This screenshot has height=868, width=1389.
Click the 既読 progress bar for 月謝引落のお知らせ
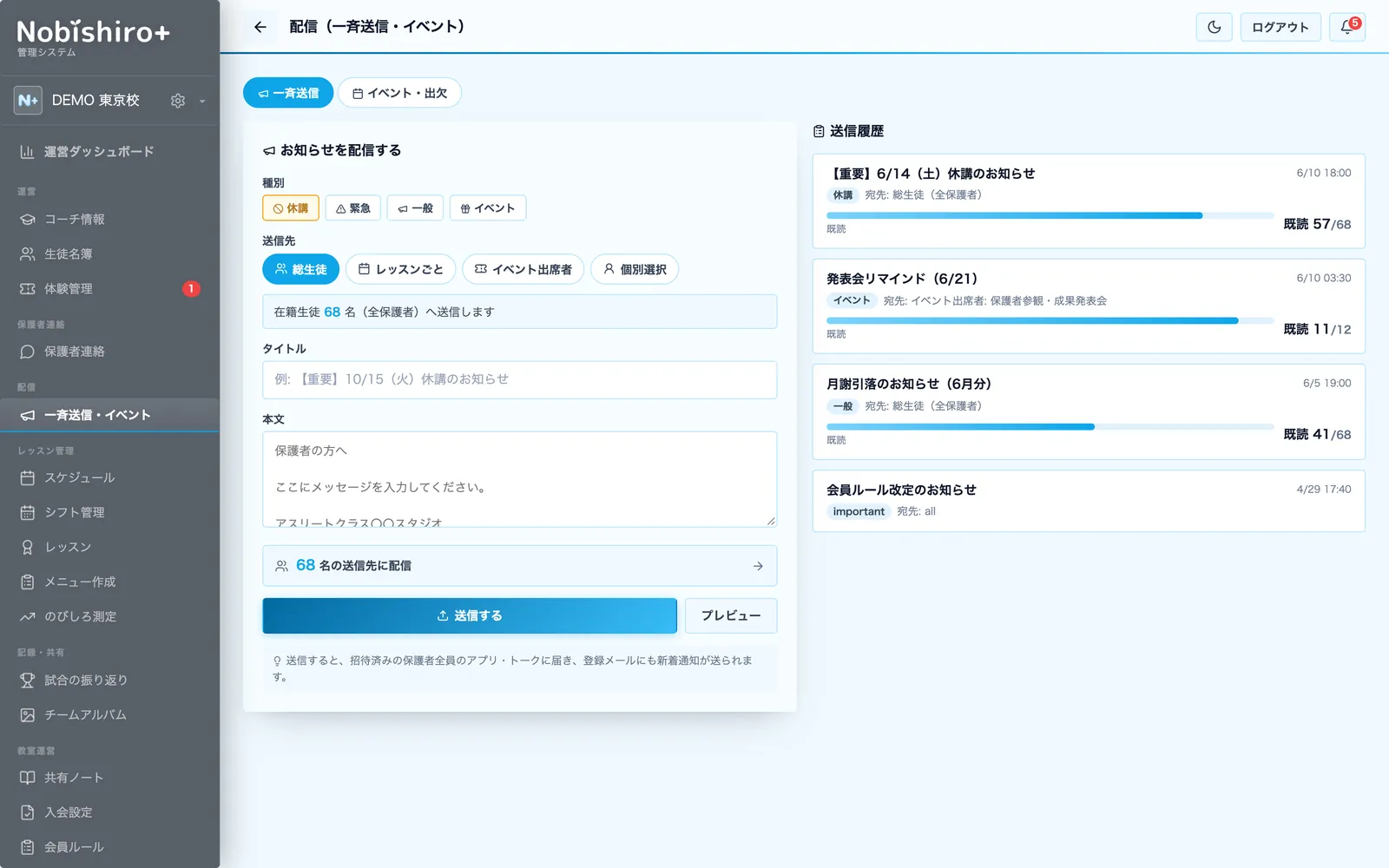point(1050,426)
